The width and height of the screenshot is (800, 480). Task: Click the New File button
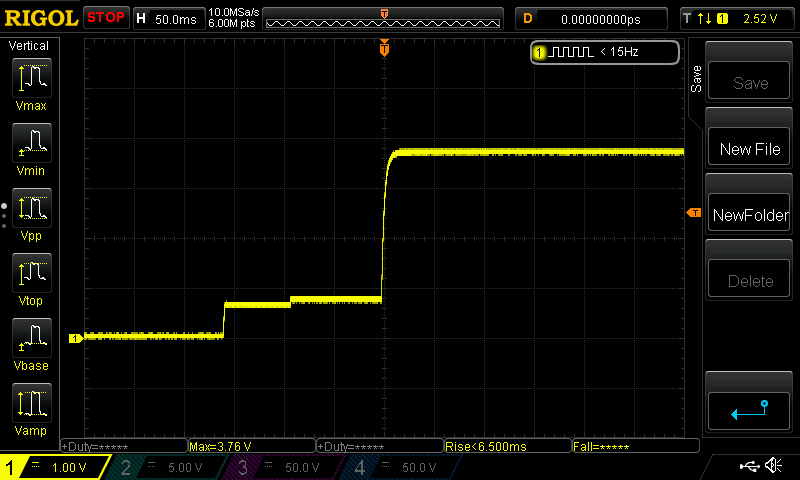click(x=748, y=146)
